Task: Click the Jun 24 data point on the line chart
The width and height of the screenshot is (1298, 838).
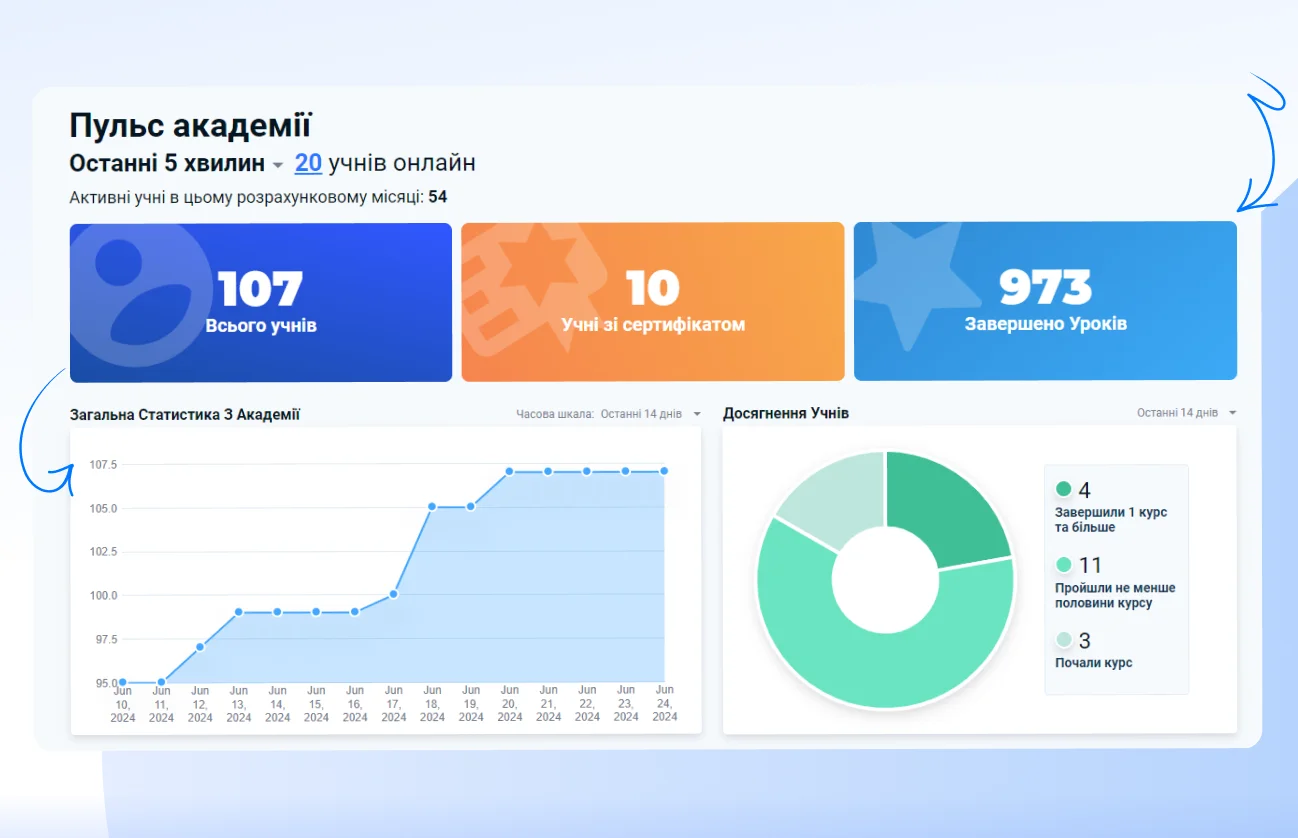Action: coord(664,471)
